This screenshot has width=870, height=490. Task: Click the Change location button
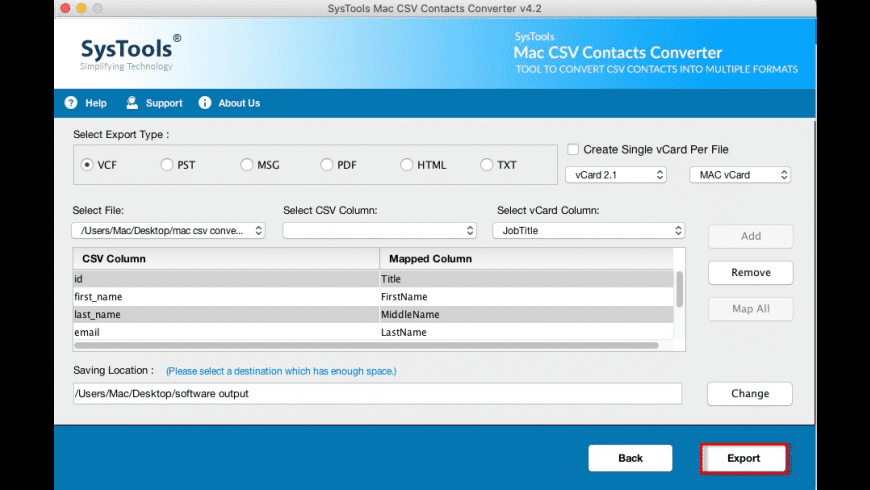750,393
